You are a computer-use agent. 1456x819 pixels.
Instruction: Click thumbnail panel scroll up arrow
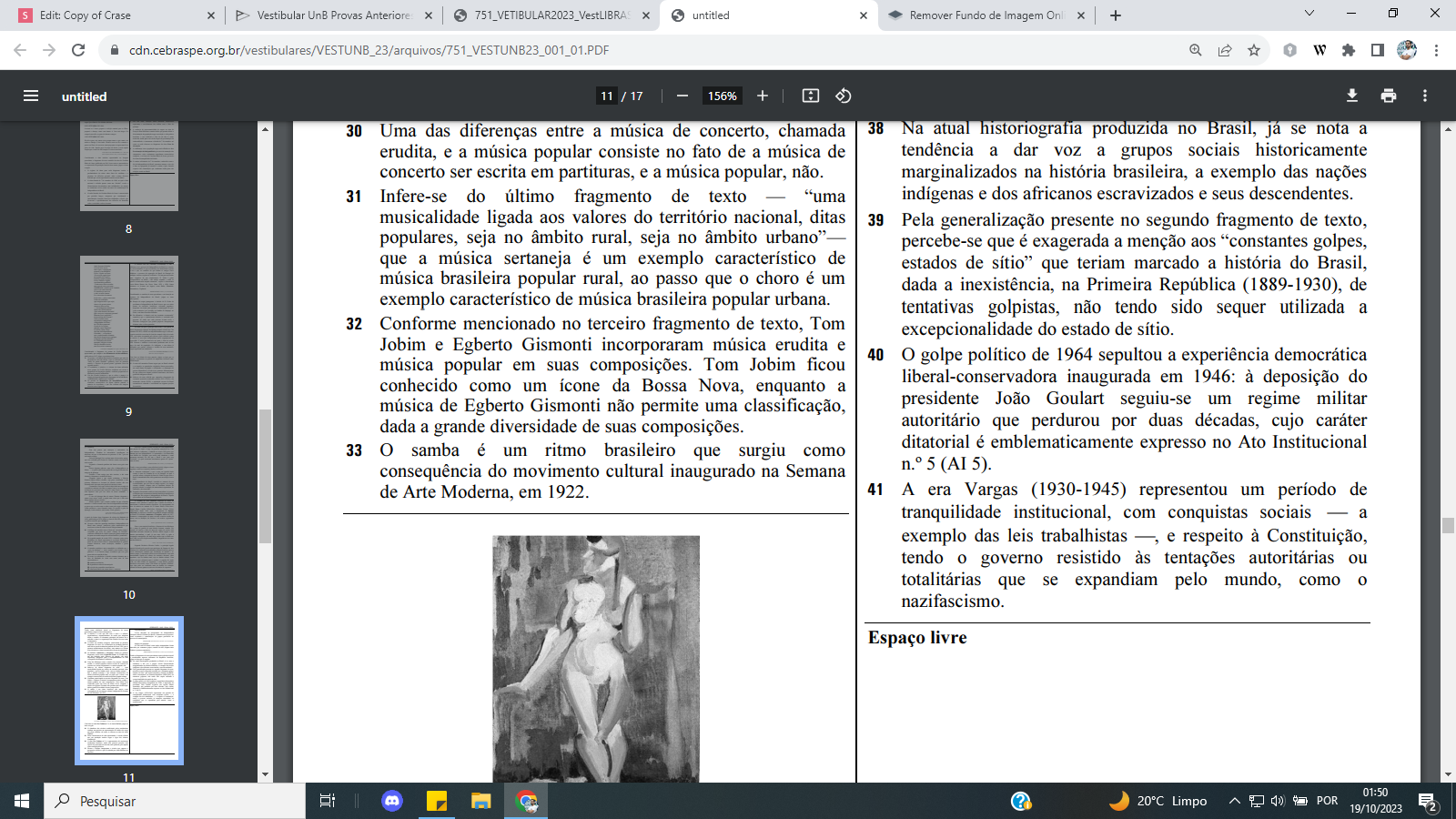coord(266,129)
